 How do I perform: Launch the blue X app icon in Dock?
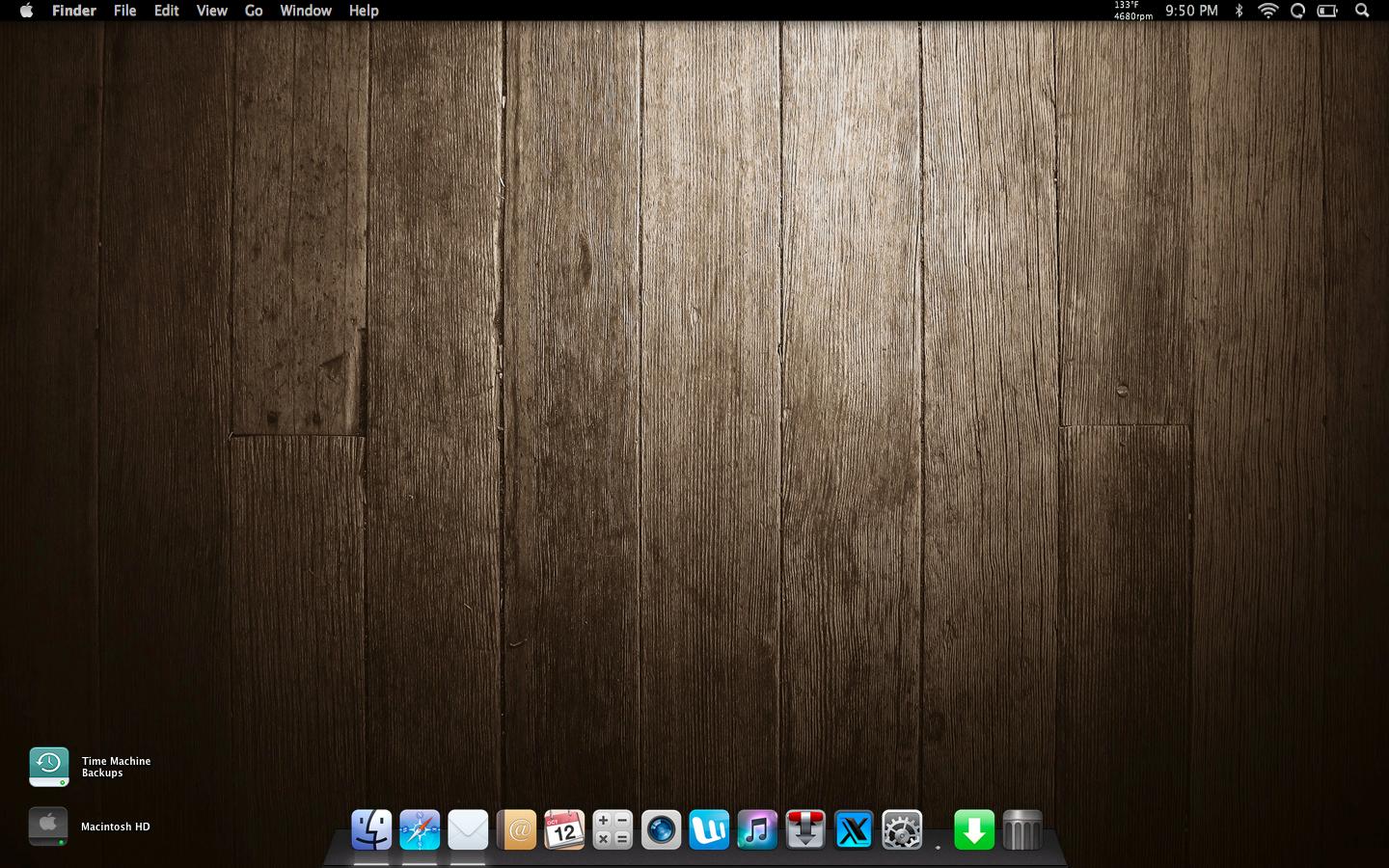[854, 829]
